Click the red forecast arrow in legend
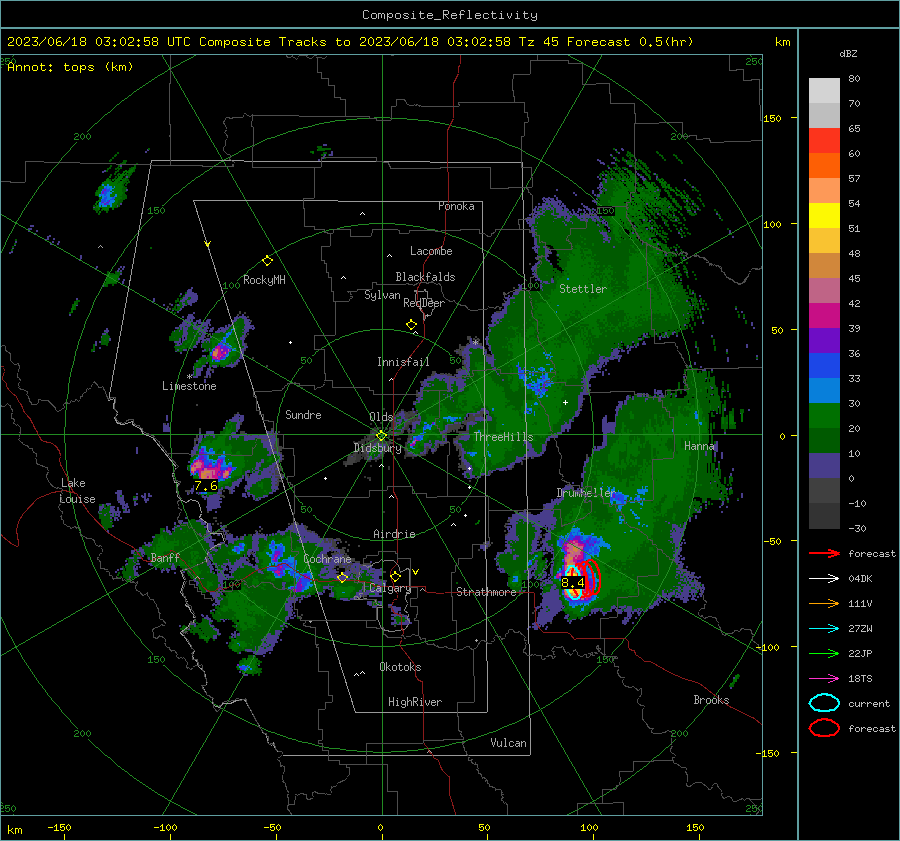 [x=824, y=553]
